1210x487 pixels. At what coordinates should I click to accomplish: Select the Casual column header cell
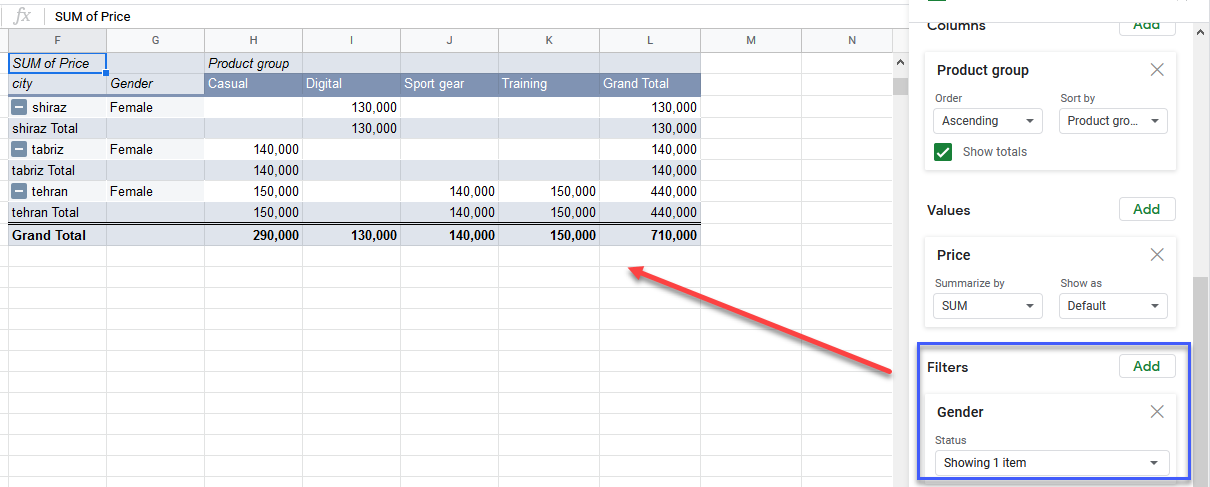tap(253, 84)
